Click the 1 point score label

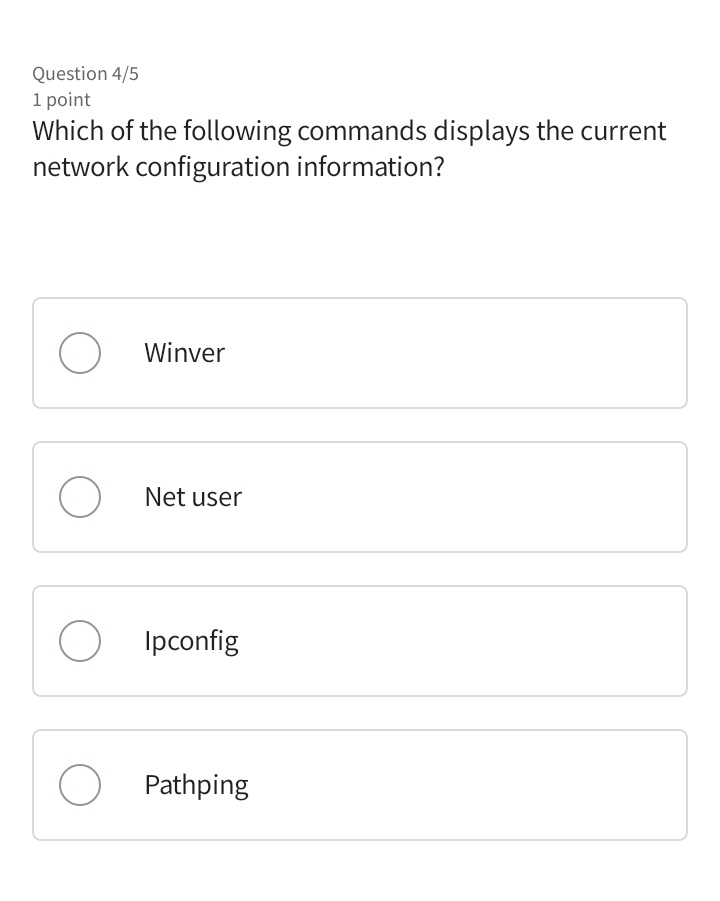pyautogui.click(x=61, y=100)
